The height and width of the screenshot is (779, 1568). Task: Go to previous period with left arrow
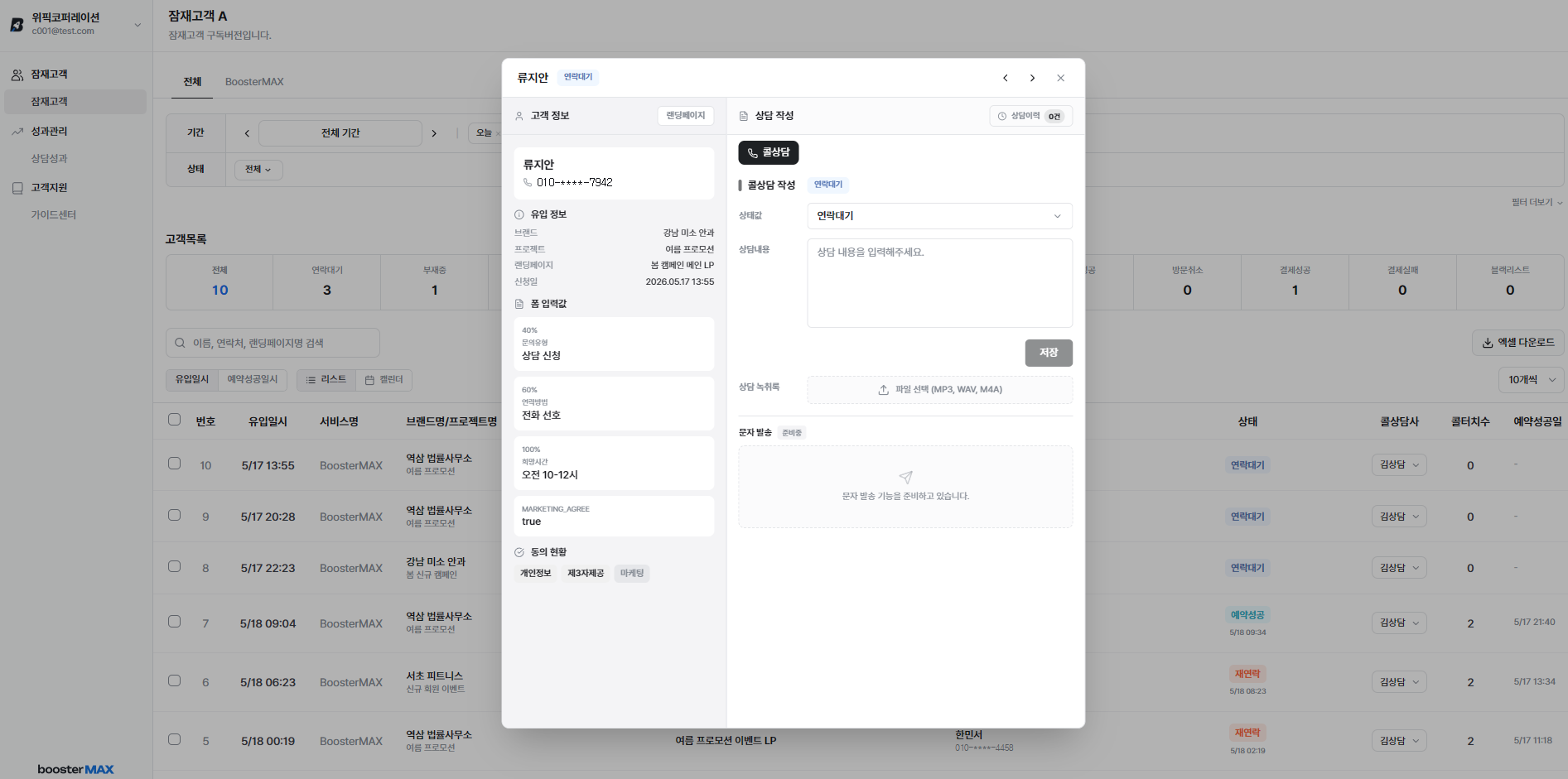(x=247, y=133)
